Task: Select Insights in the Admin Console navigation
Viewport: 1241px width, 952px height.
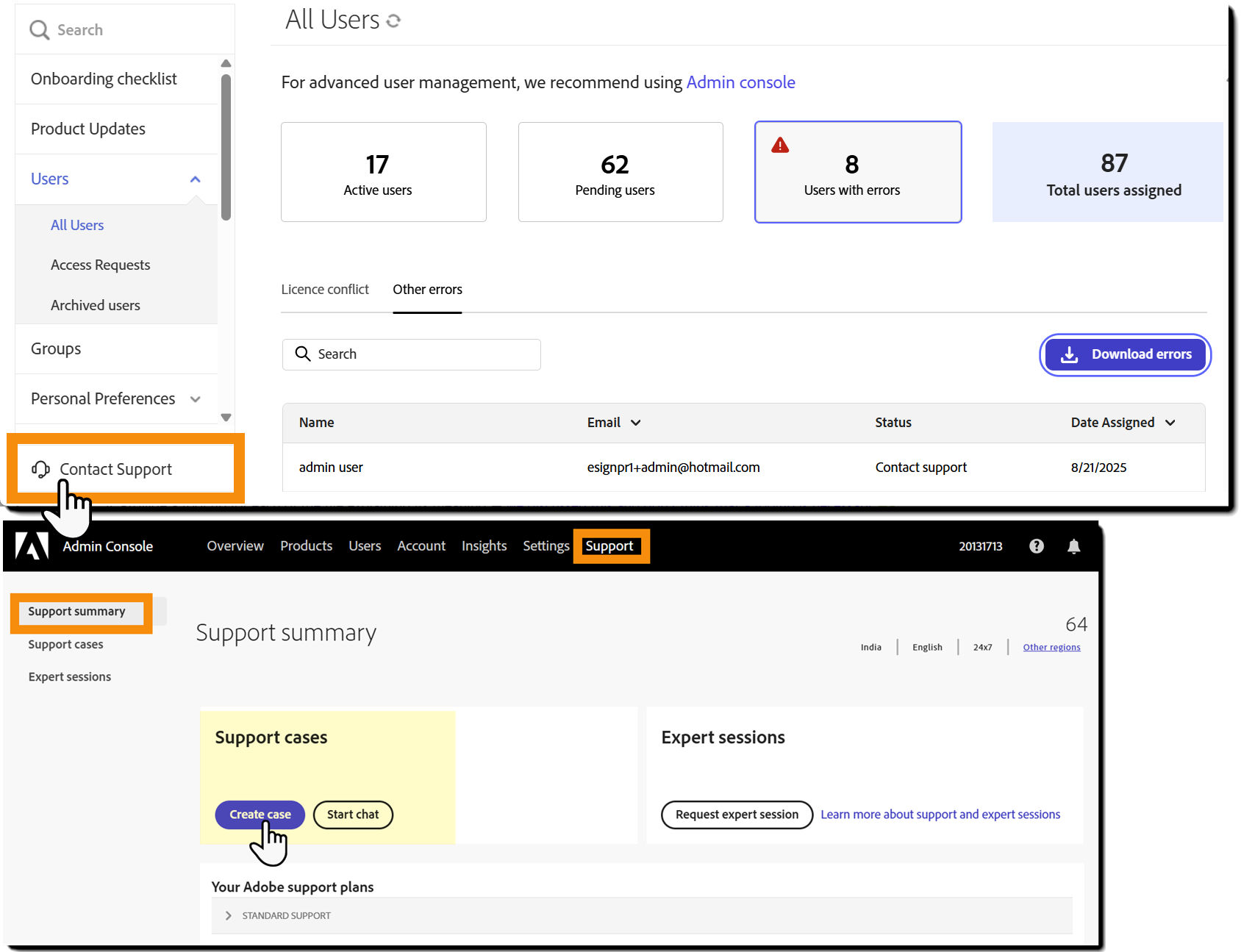Action: [484, 546]
